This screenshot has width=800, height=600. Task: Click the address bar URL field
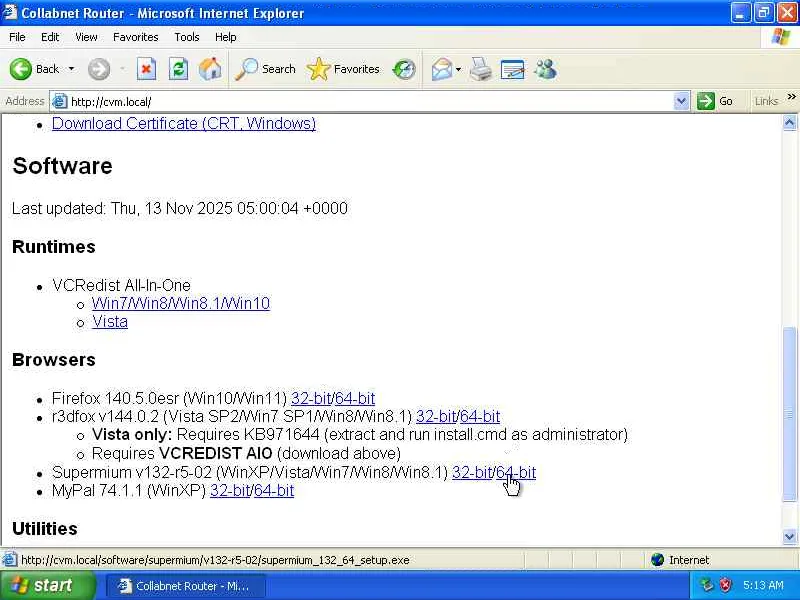(370, 102)
